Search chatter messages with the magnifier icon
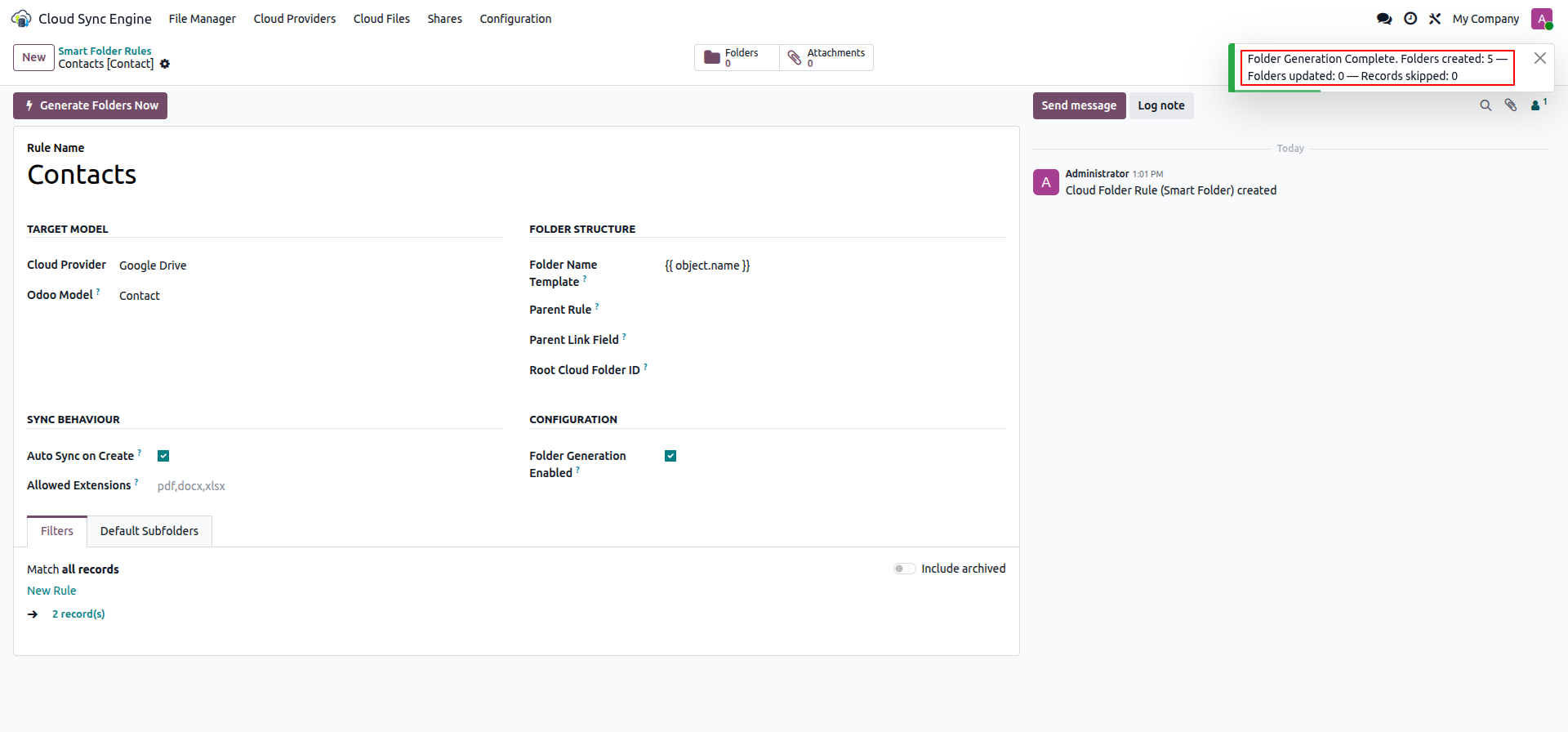This screenshot has width=1568, height=732. click(x=1486, y=105)
